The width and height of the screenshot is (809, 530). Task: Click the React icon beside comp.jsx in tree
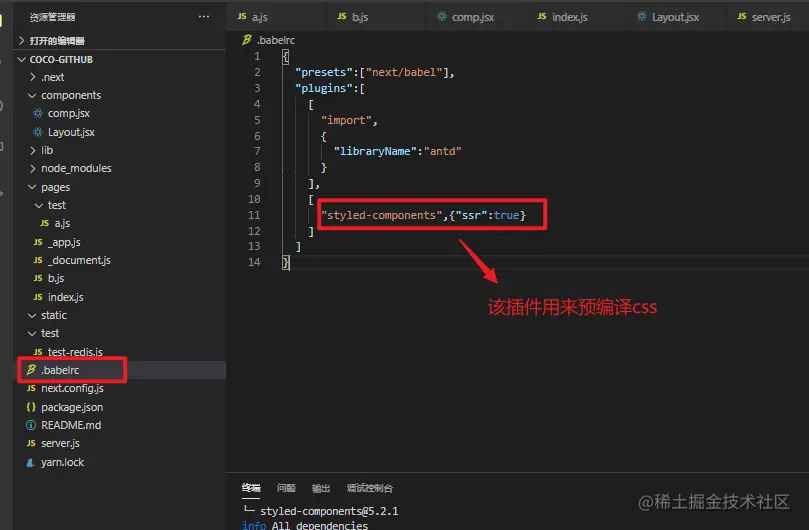[38, 113]
